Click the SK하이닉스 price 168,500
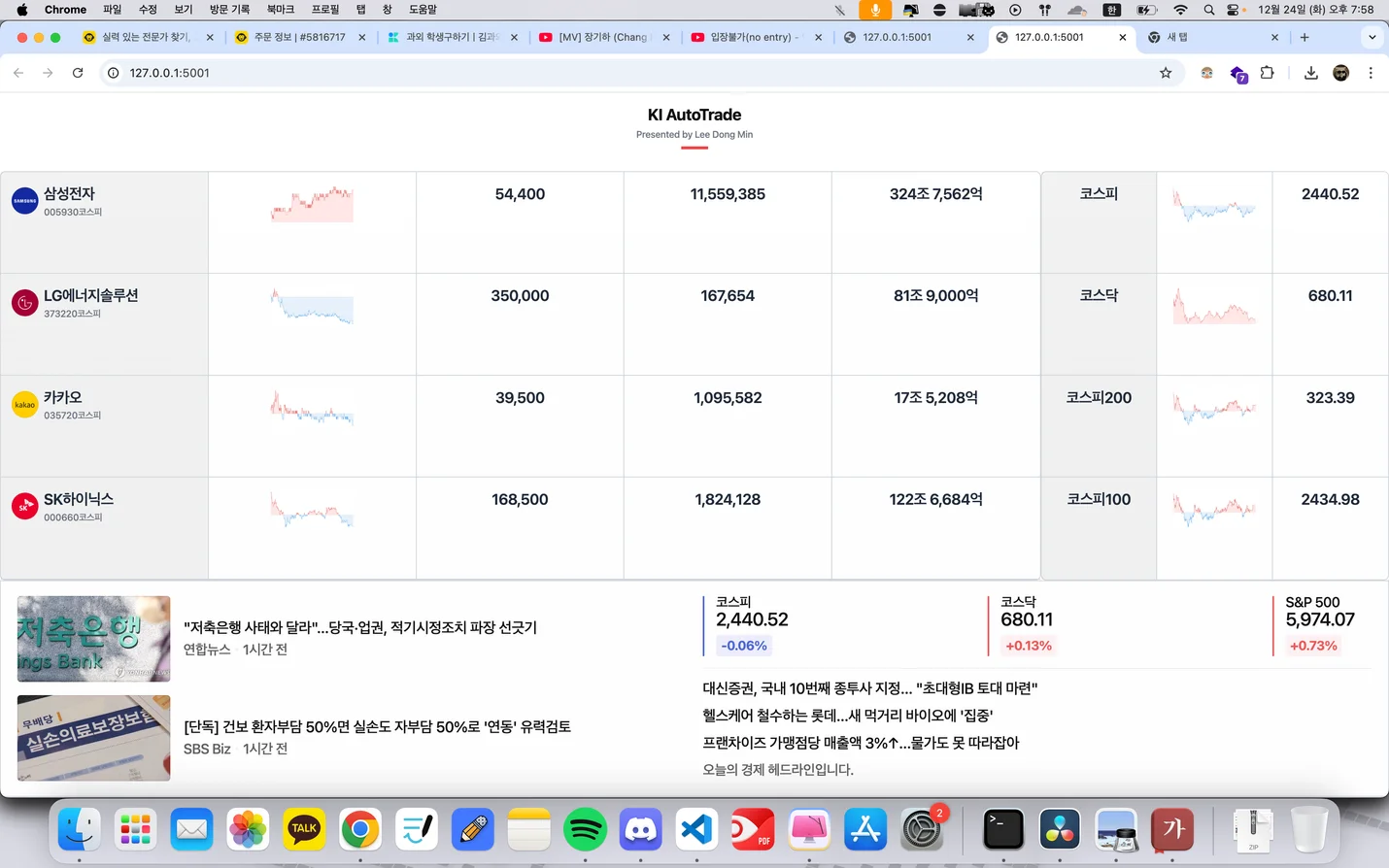The height and width of the screenshot is (868, 1389). tap(520, 499)
